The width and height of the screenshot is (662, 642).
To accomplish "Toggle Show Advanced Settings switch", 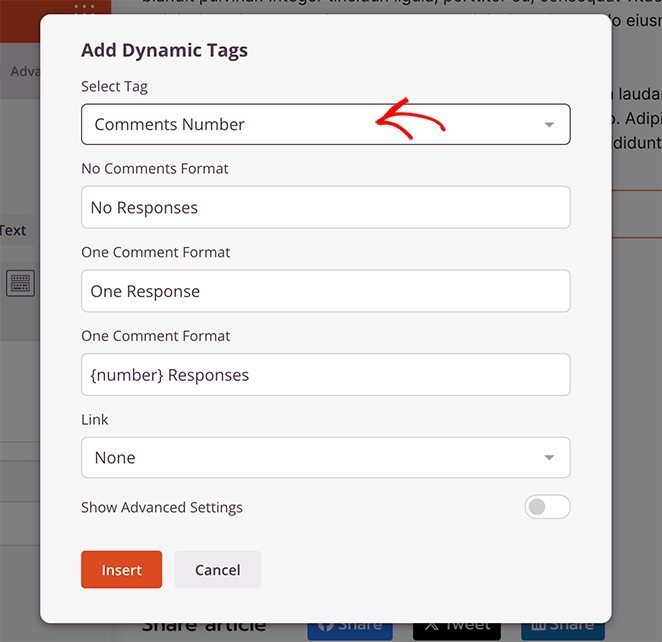I will coord(547,507).
